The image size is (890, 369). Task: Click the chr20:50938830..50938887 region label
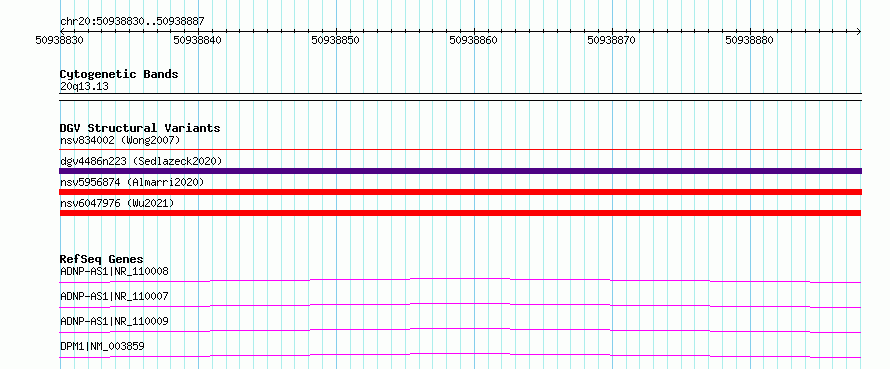[132, 21]
